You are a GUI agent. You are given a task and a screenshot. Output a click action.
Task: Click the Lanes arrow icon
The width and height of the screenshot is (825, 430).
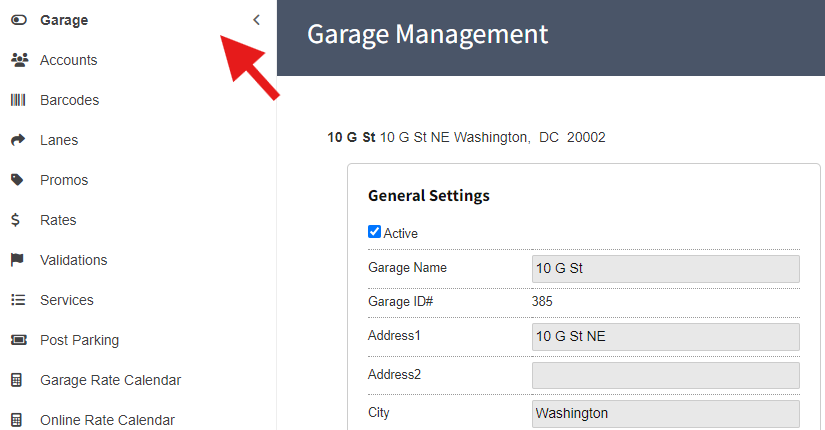18,140
